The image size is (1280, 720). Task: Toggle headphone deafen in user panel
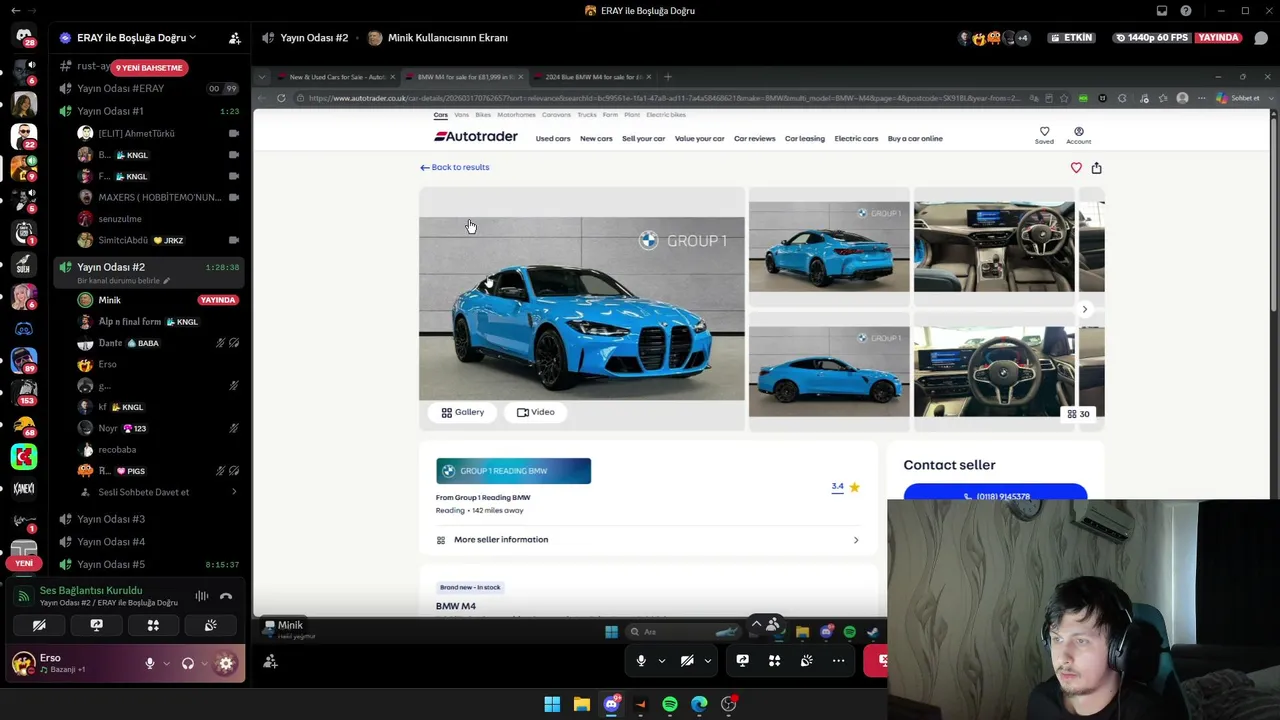pos(187,663)
